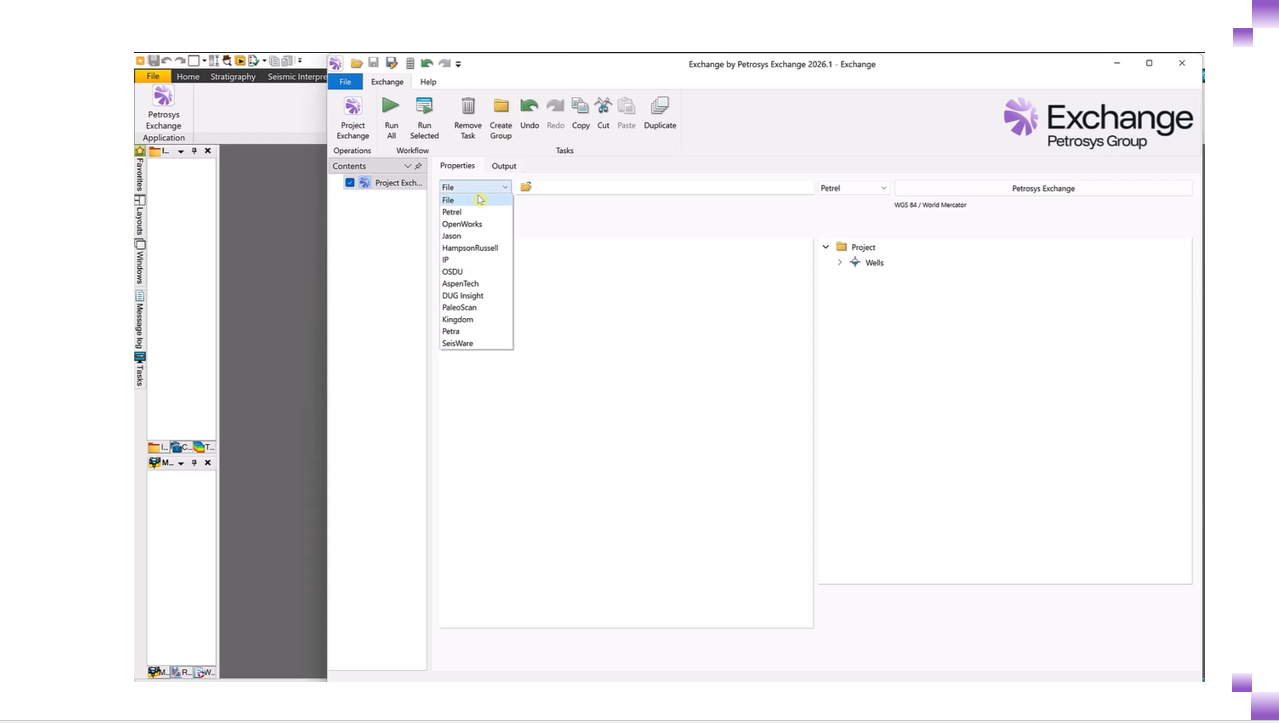The image size is (1279, 723).
Task: Expand the Wells tree node
Action: 839,263
